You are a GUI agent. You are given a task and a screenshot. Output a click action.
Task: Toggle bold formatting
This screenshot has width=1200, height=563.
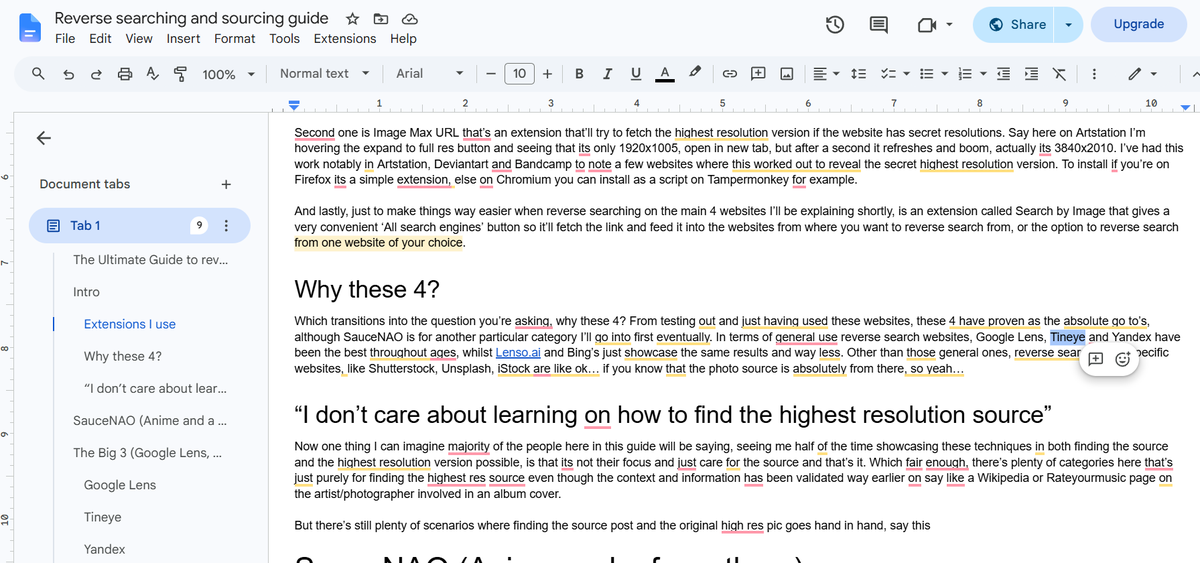point(578,74)
